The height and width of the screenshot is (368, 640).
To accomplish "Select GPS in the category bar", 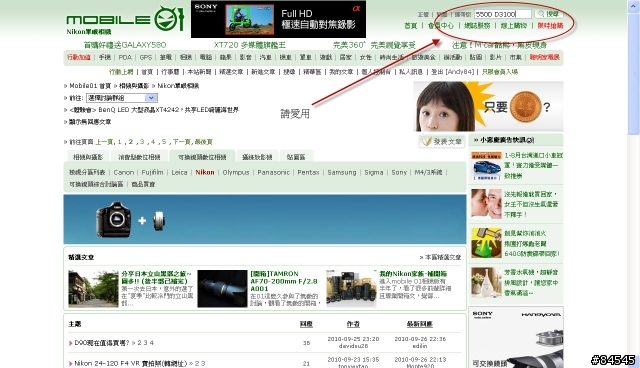I will [145, 58].
